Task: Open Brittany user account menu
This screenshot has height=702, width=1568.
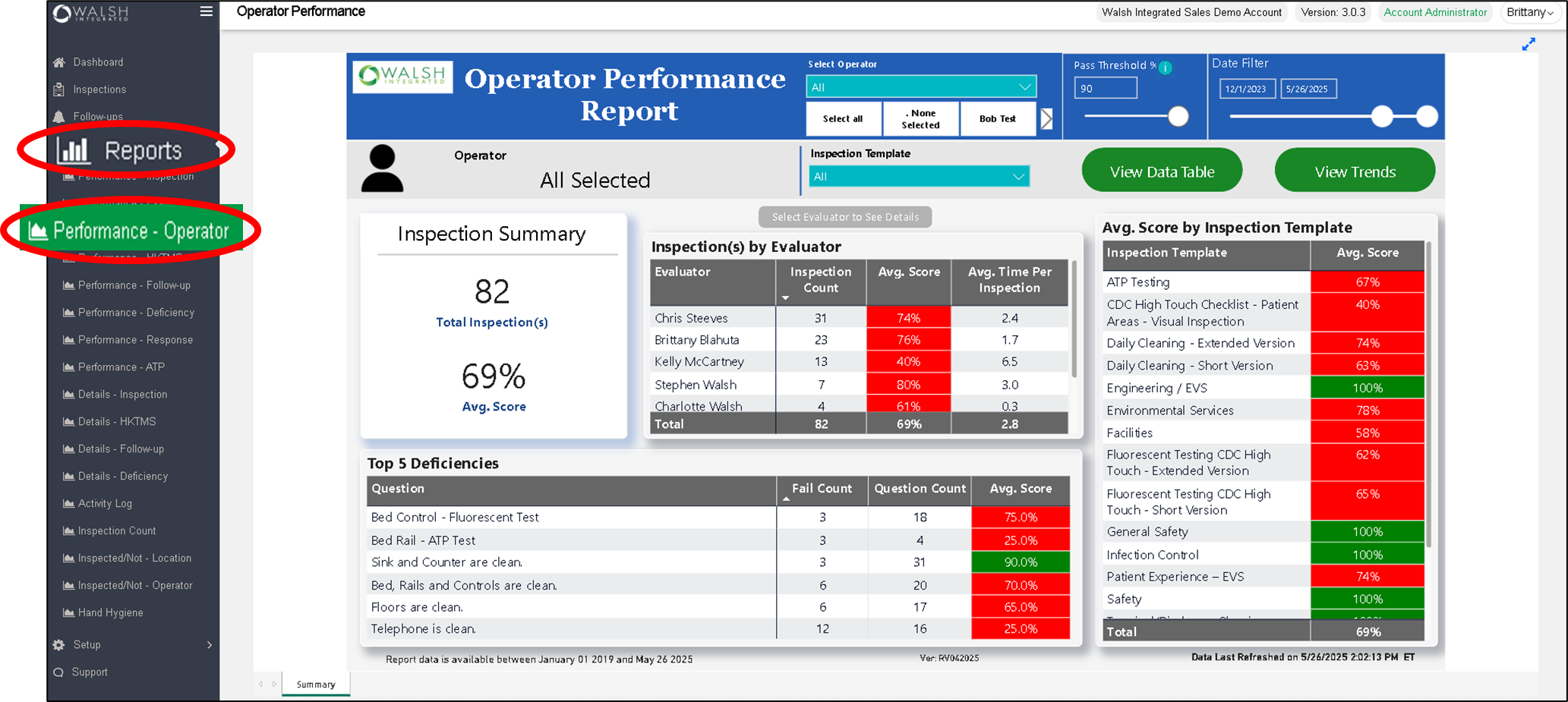Action: (x=1530, y=12)
